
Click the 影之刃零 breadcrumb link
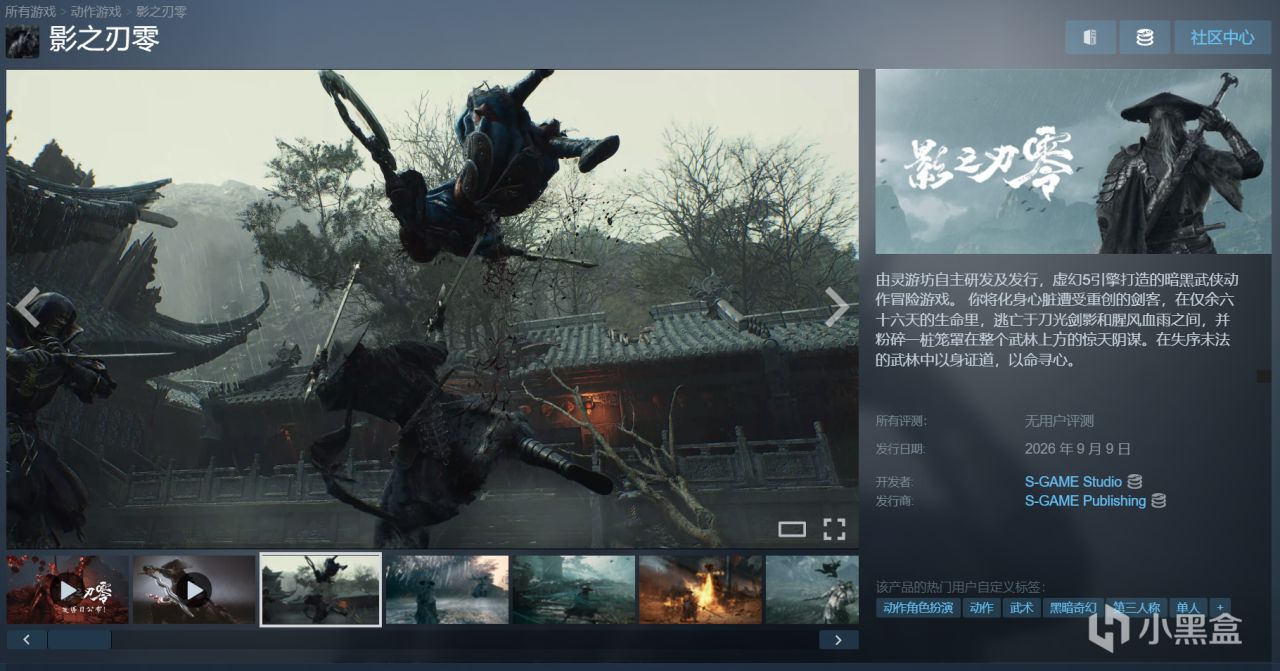click(x=161, y=11)
